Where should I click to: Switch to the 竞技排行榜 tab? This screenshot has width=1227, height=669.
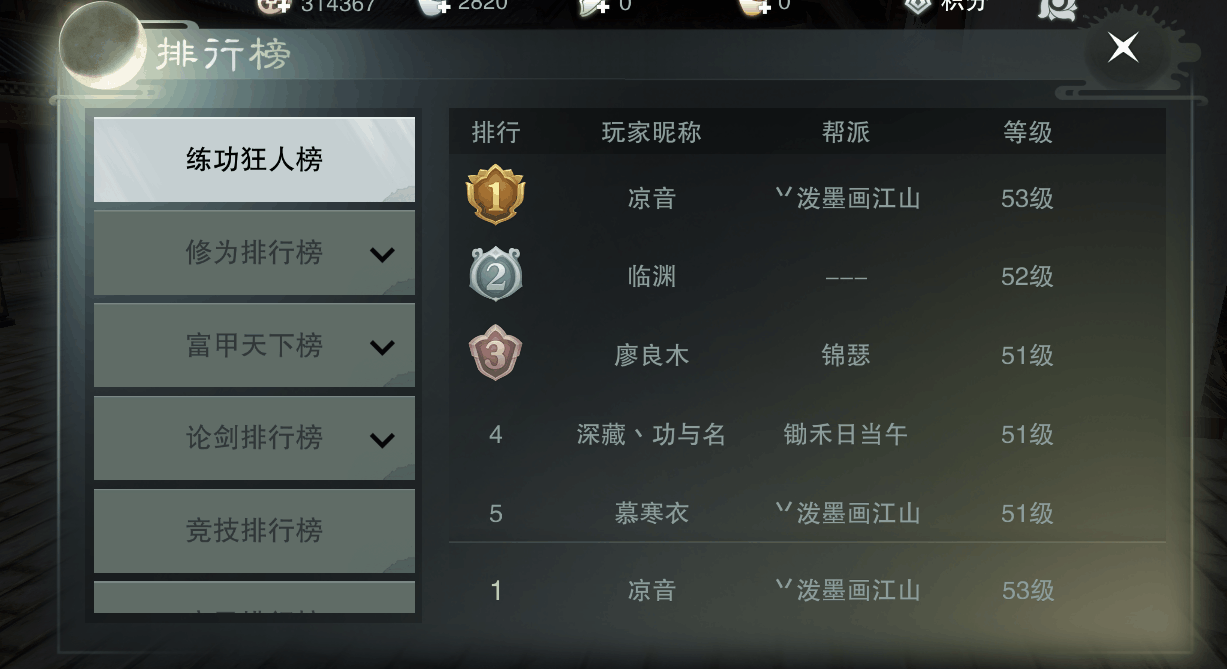pyautogui.click(x=254, y=530)
